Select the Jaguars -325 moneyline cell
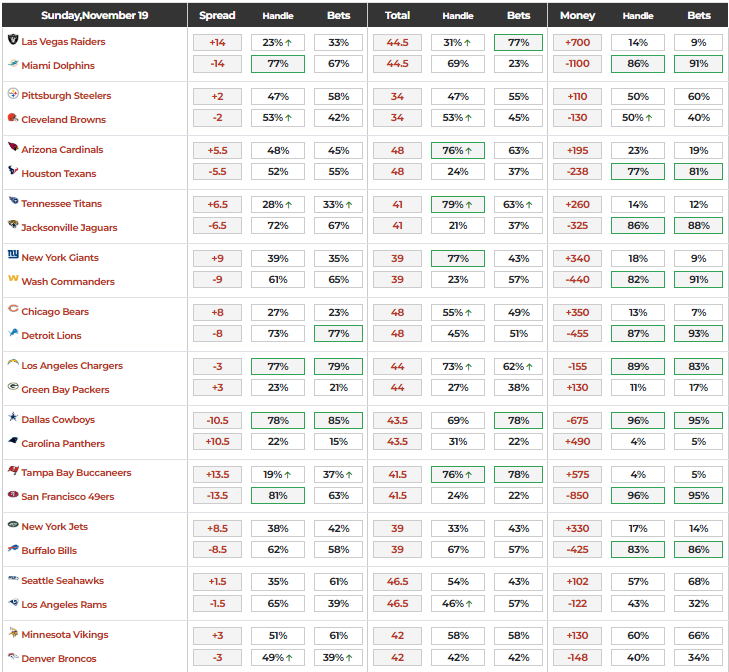Screen dimensions: 729x672 [577, 226]
